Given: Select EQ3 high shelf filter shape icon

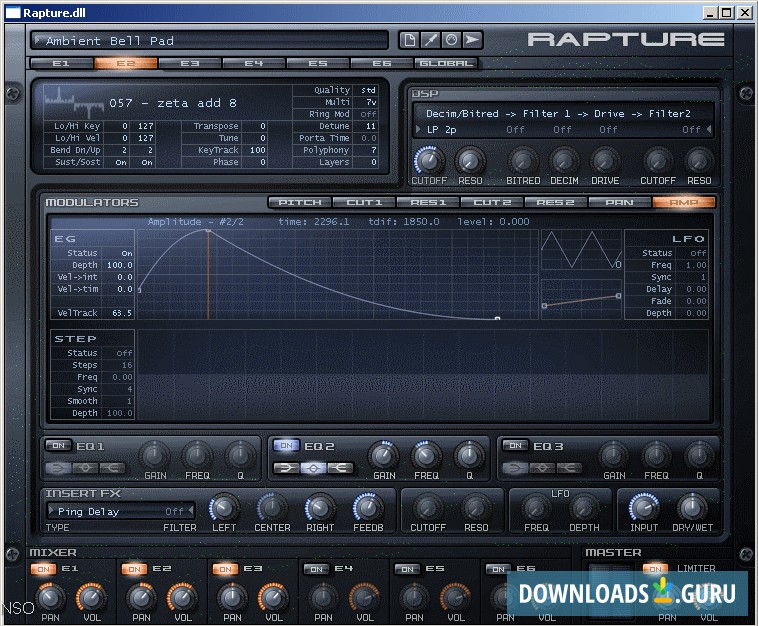Looking at the screenshot, I should (569, 467).
